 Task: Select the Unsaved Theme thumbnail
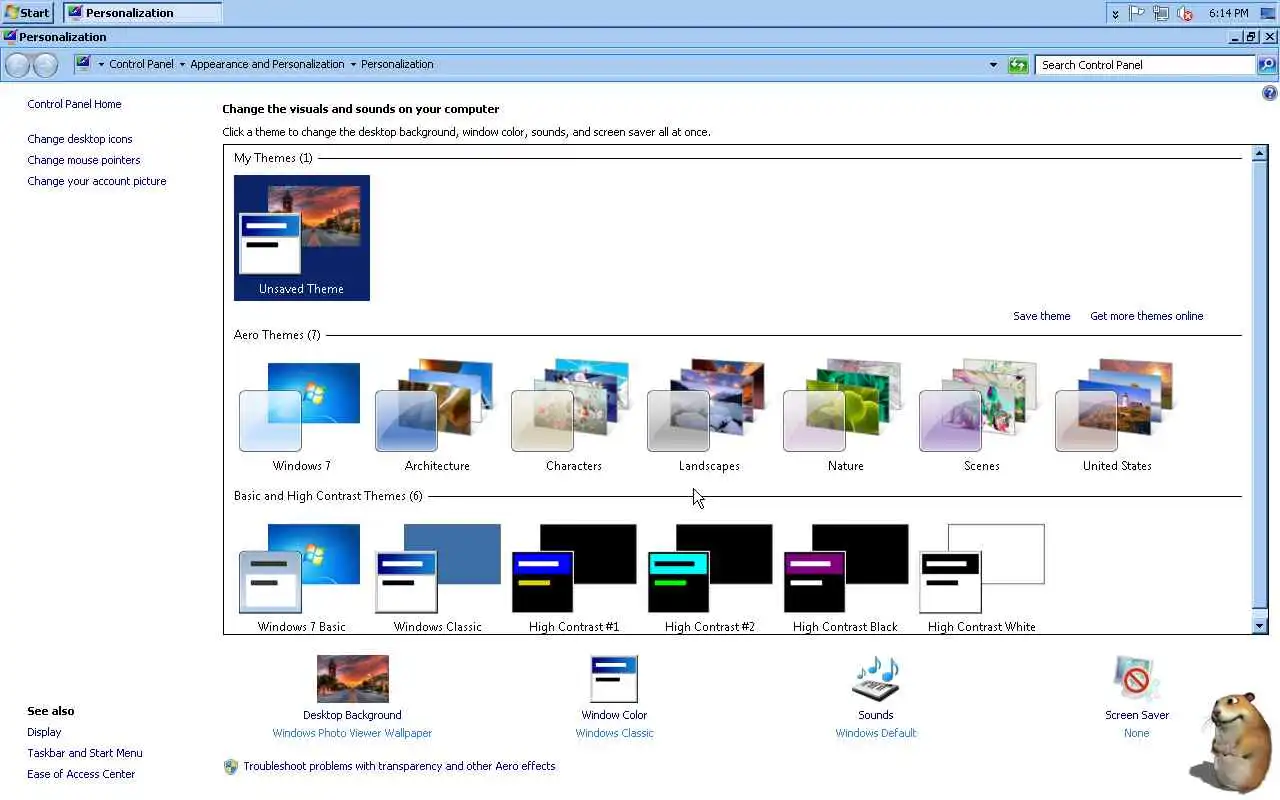[x=302, y=238]
